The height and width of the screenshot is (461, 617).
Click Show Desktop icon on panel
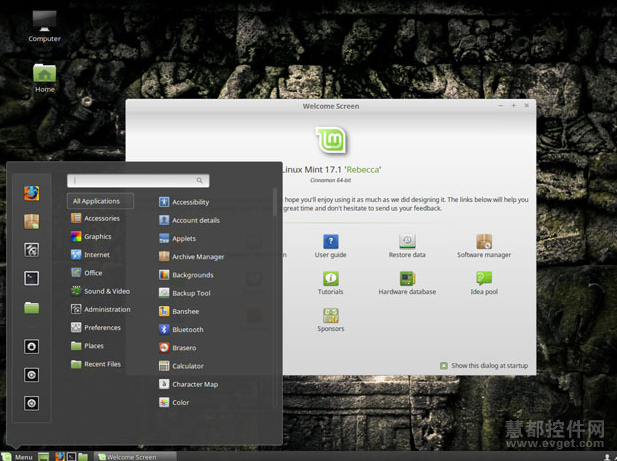click(43, 457)
